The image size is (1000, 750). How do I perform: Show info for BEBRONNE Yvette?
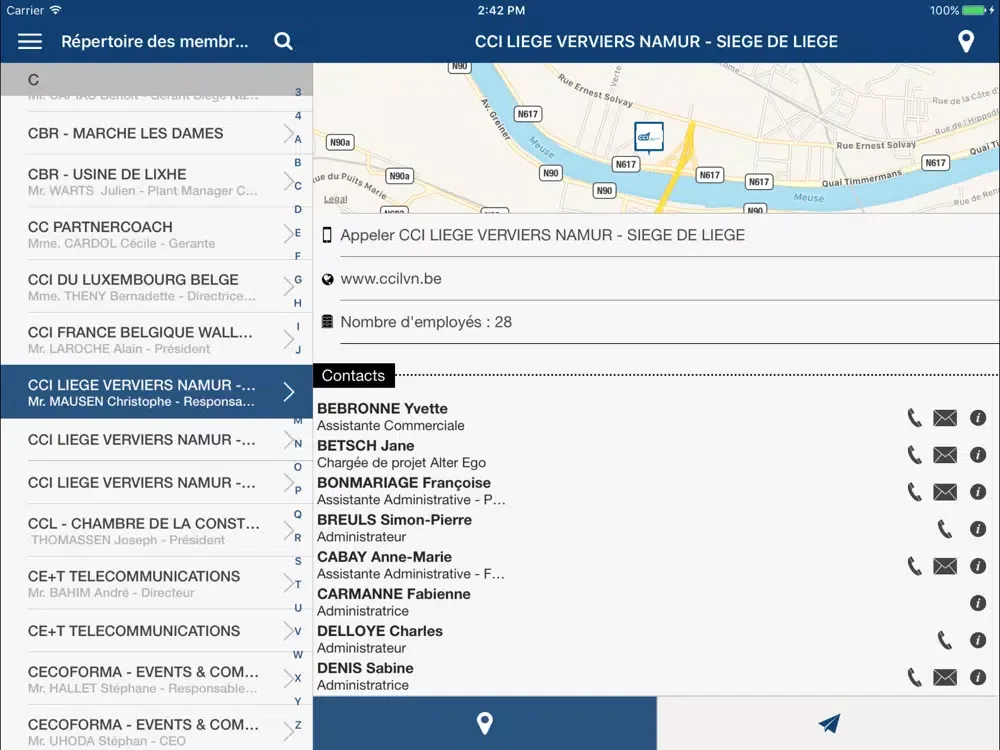click(x=978, y=418)
